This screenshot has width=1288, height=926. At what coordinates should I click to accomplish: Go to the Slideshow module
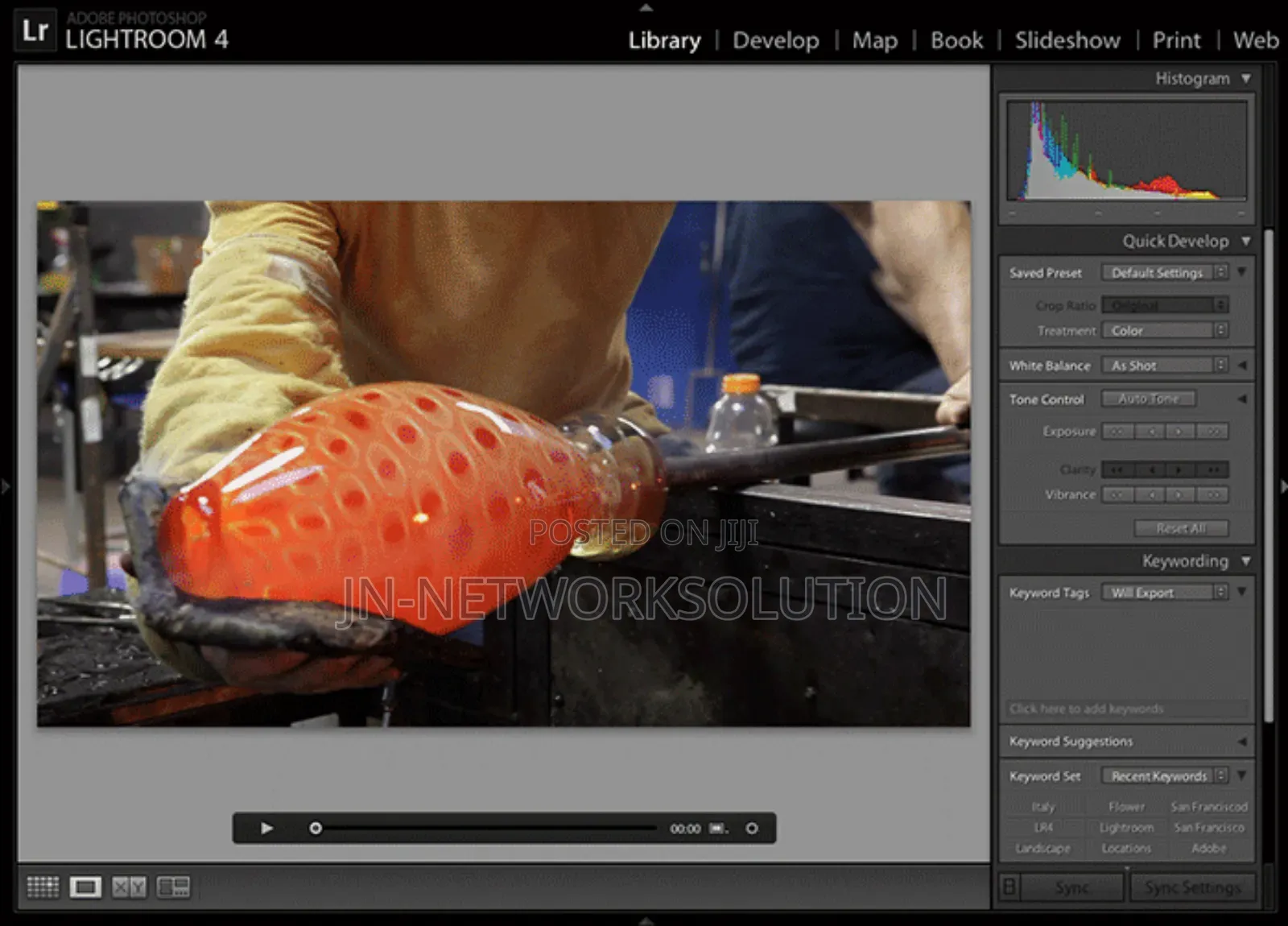[1067, 40]
